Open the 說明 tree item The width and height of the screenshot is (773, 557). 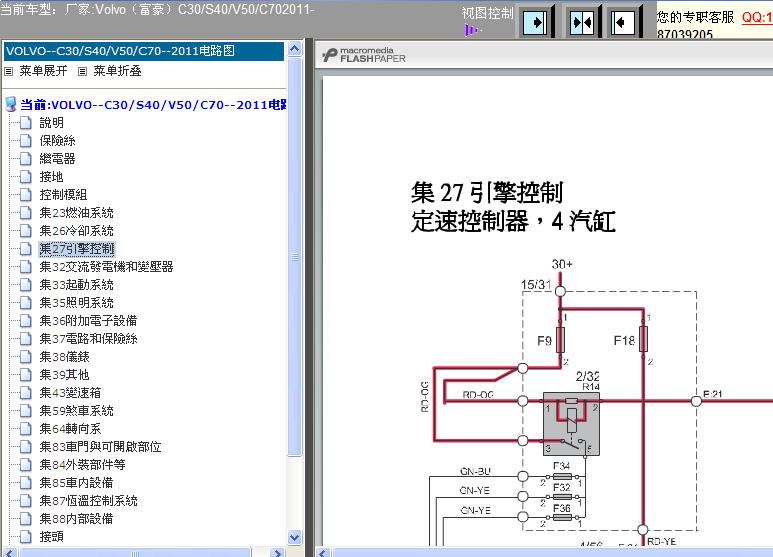coord(52,123)
